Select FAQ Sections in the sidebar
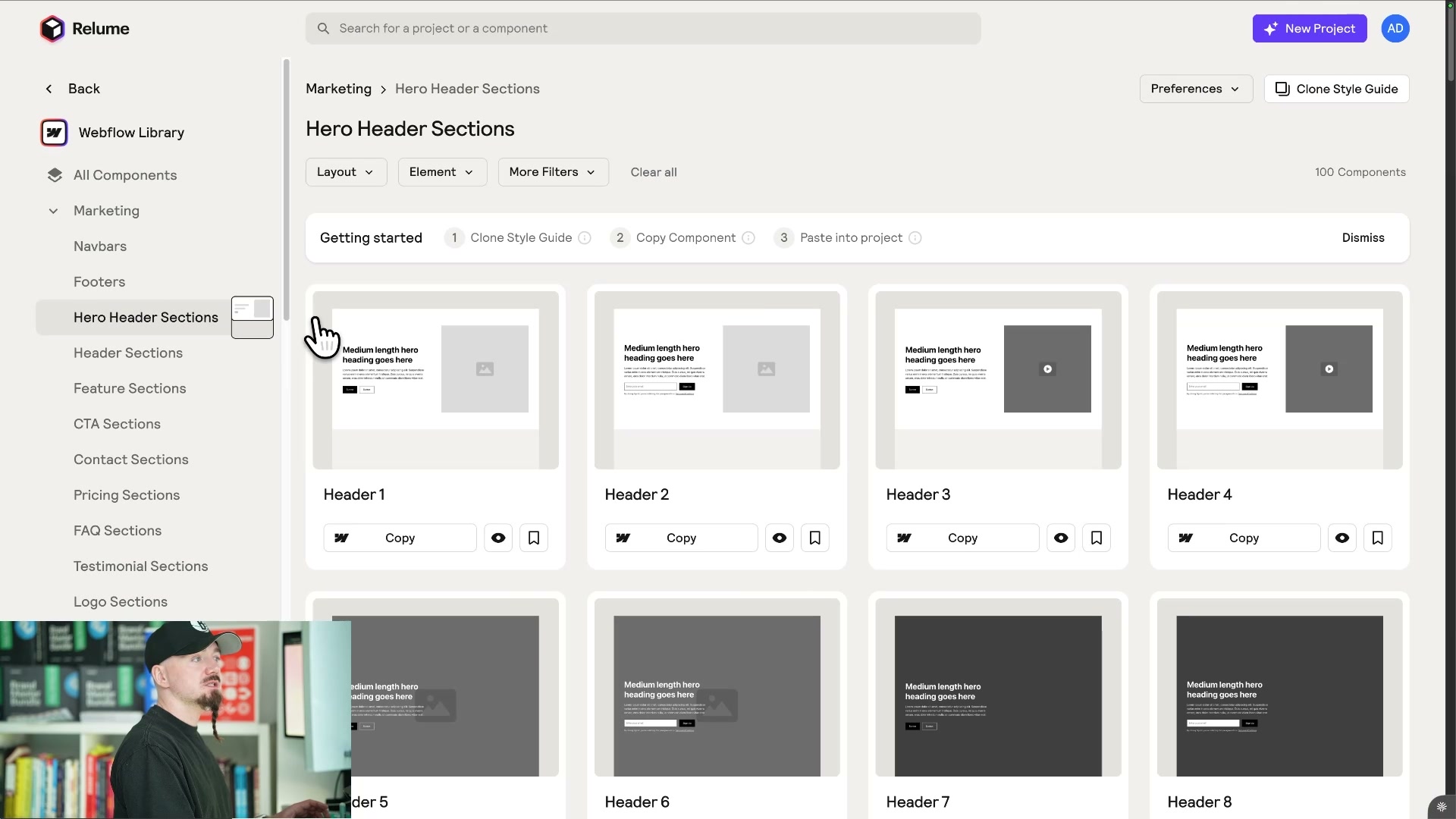 [118, 531]
